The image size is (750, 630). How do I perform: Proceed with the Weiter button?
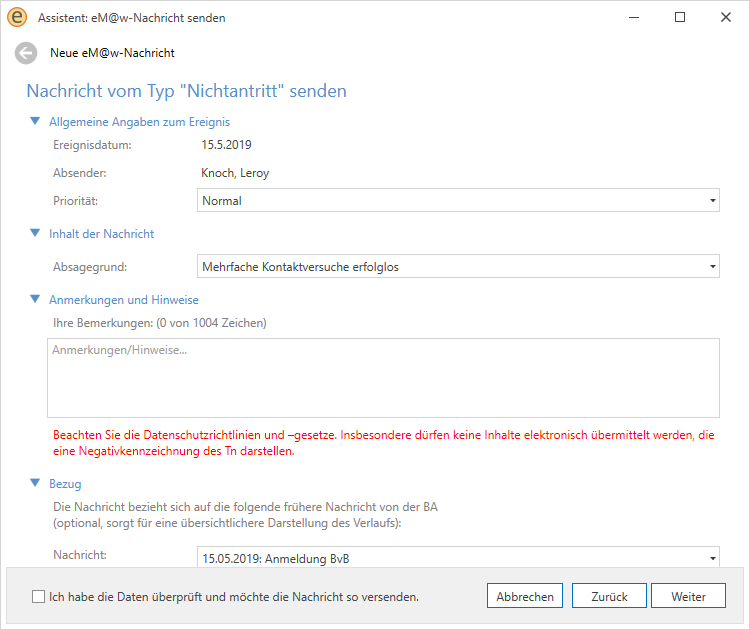688,596
